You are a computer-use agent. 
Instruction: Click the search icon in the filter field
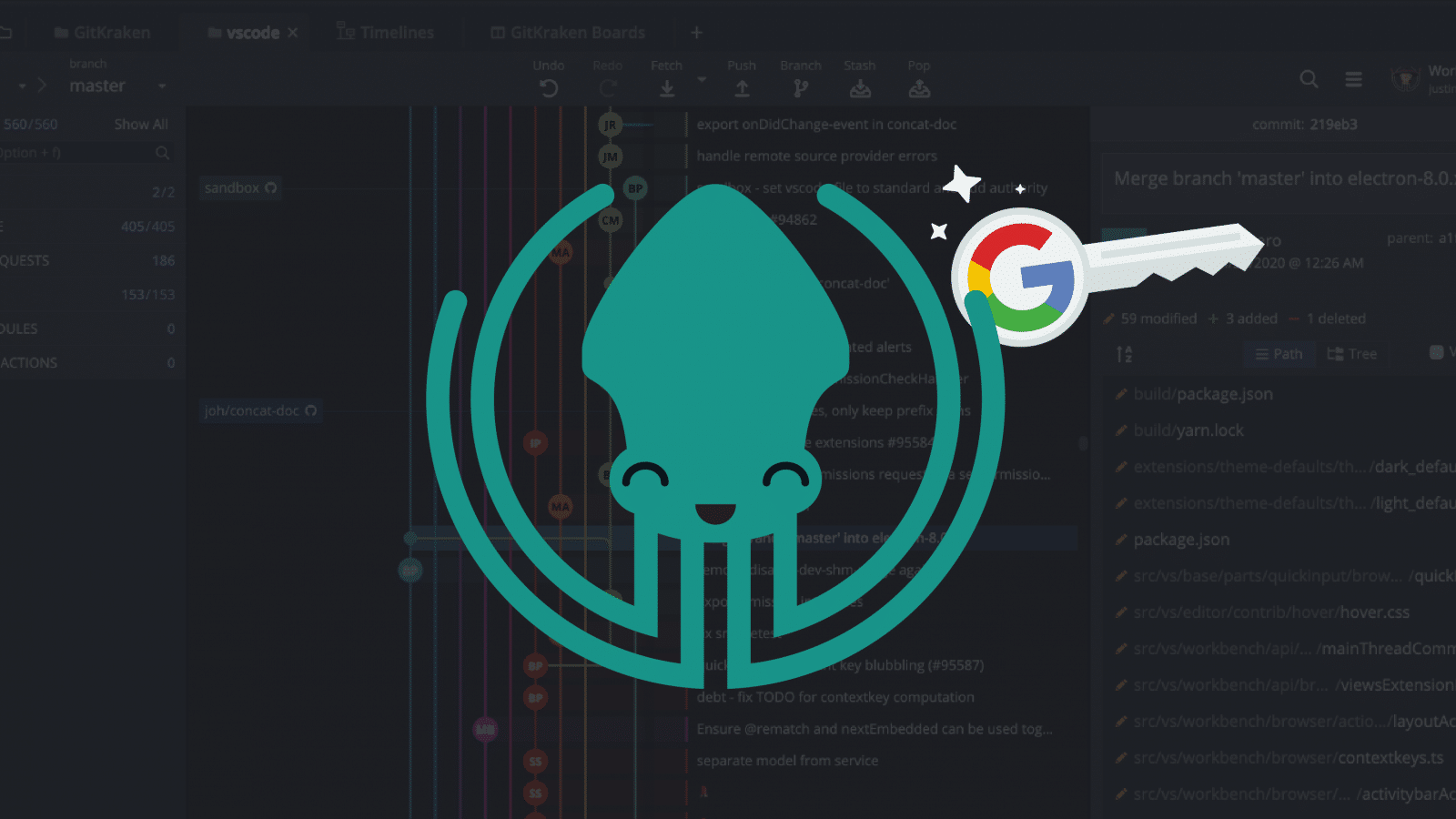(162, 153)
